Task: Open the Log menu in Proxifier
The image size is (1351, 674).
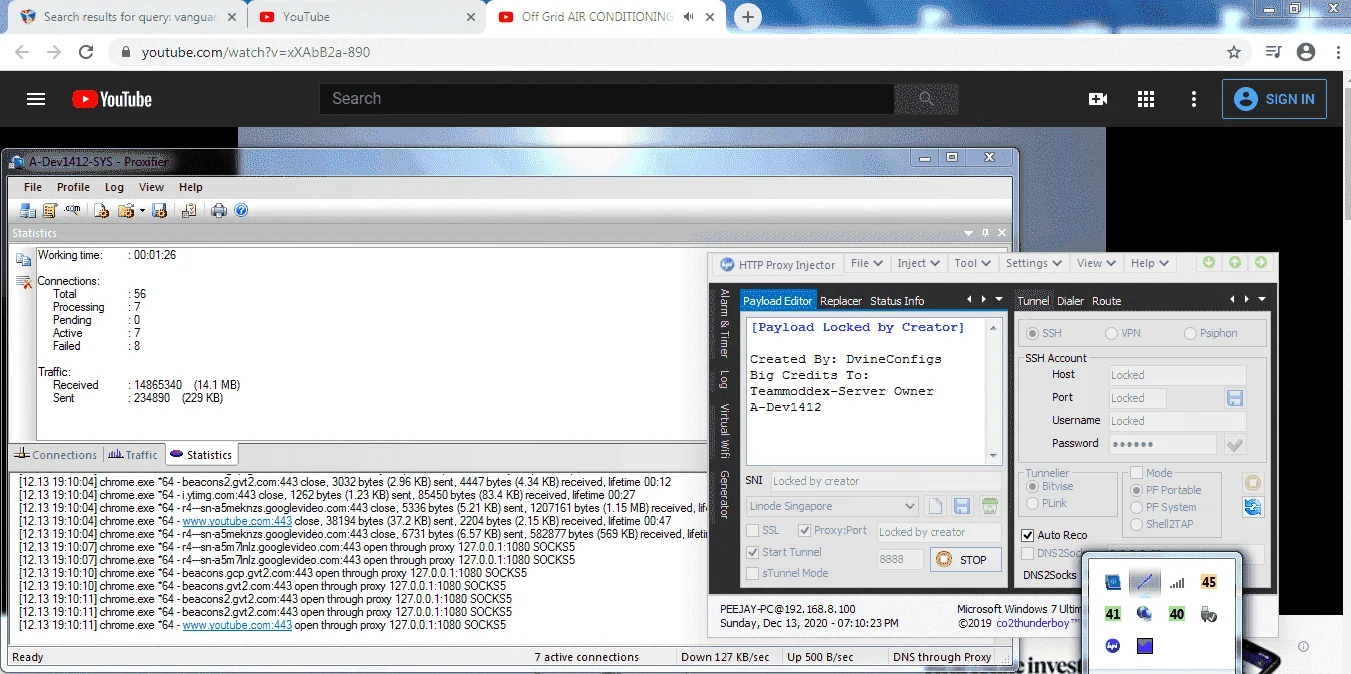Action: (x=115, y=187)
